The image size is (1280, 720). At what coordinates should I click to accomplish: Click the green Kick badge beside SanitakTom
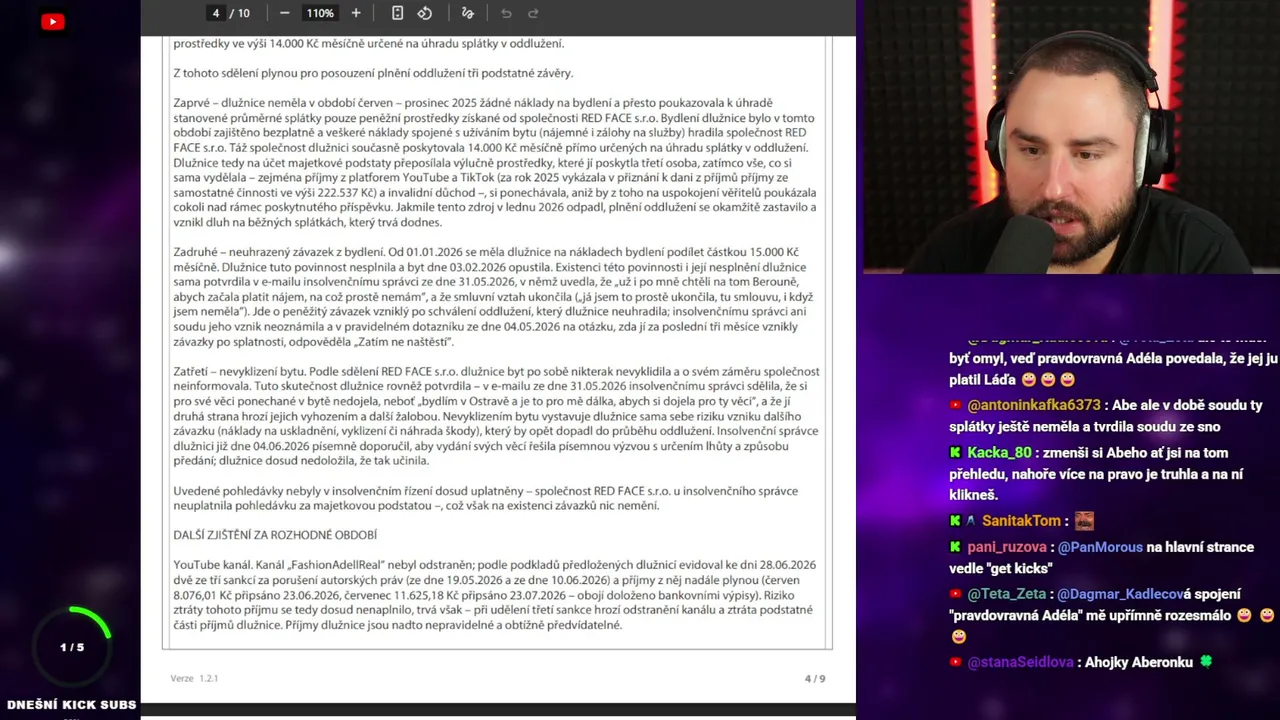[956, 521]
